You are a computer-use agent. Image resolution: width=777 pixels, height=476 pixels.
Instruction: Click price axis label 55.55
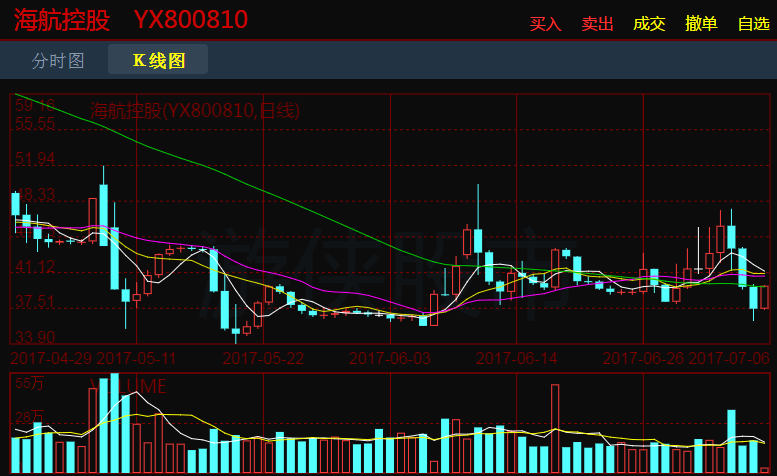[x=35, y=123]
